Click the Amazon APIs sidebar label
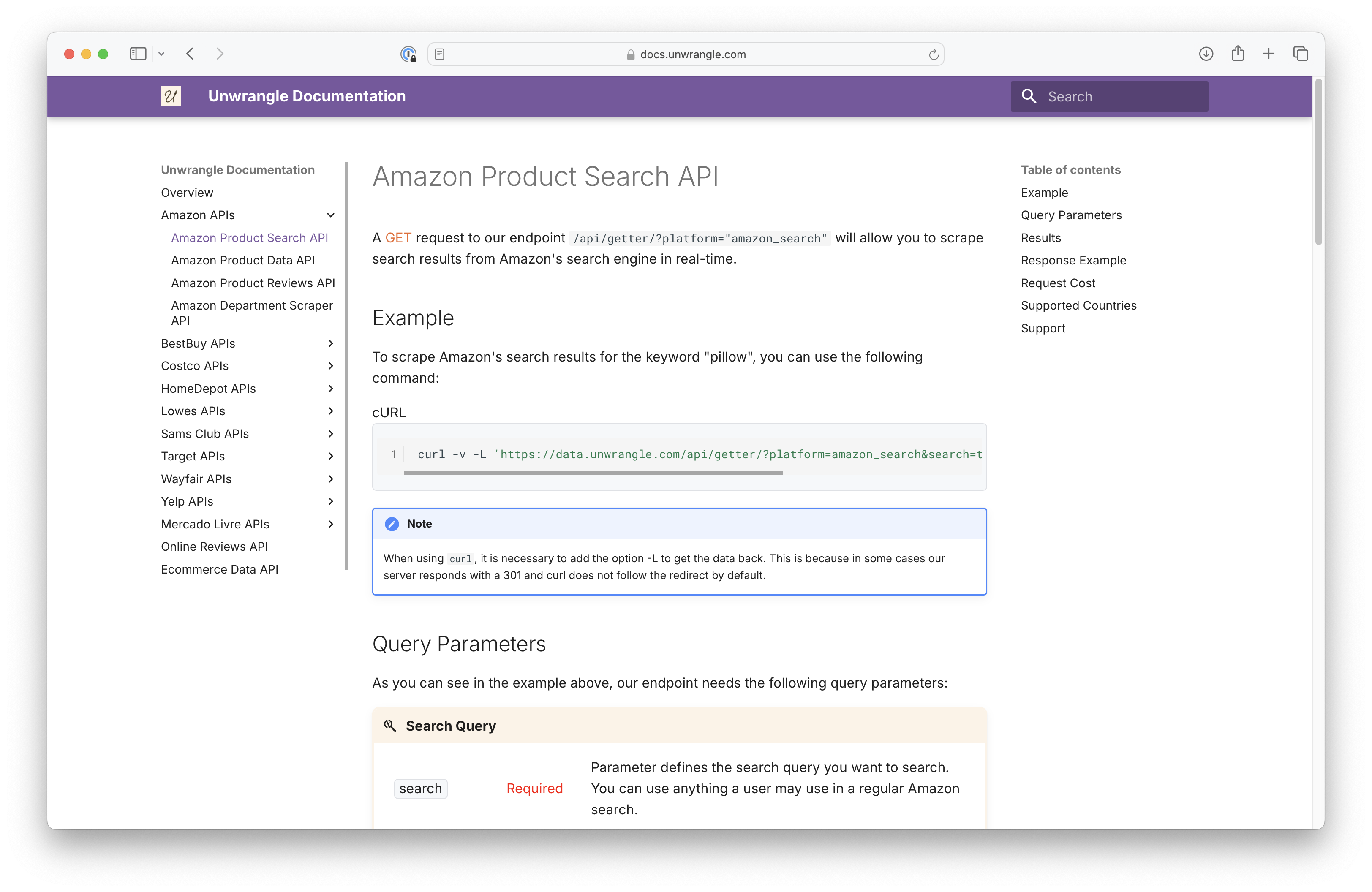The height and width of the screenshot is (892, 1372). 198,215
